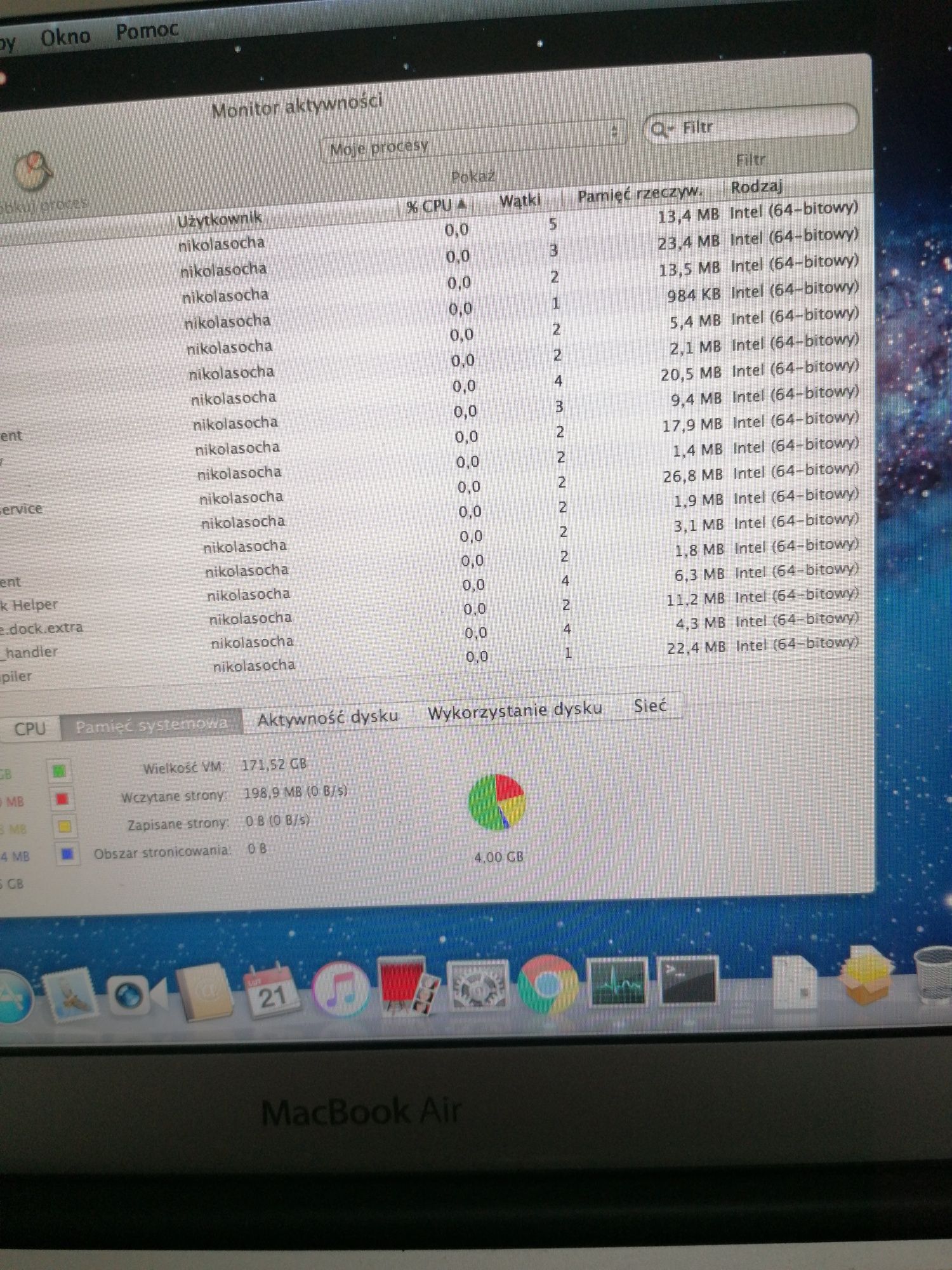Image resolution: width=952 pixels, height=1270 pixels.
Task: Click the red memory color swatch
Action: (x=62, y=799)
